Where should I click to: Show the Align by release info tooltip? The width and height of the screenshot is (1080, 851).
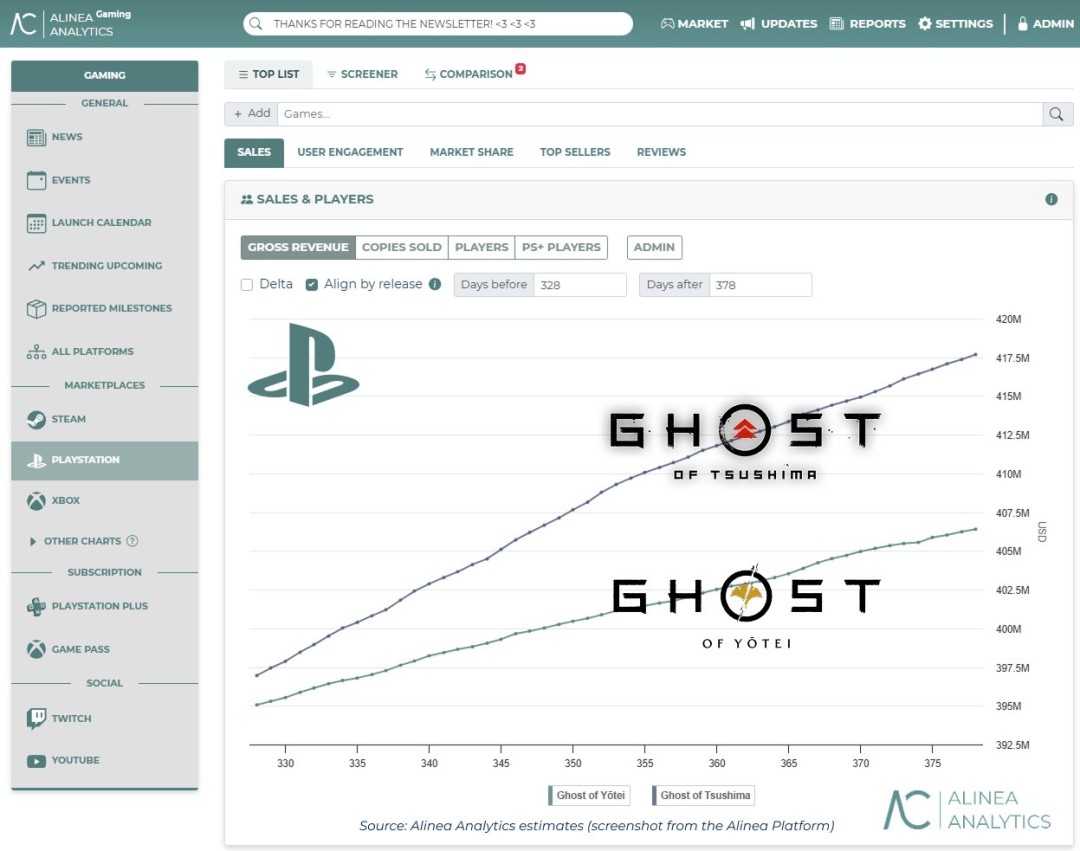click(435, 284)
